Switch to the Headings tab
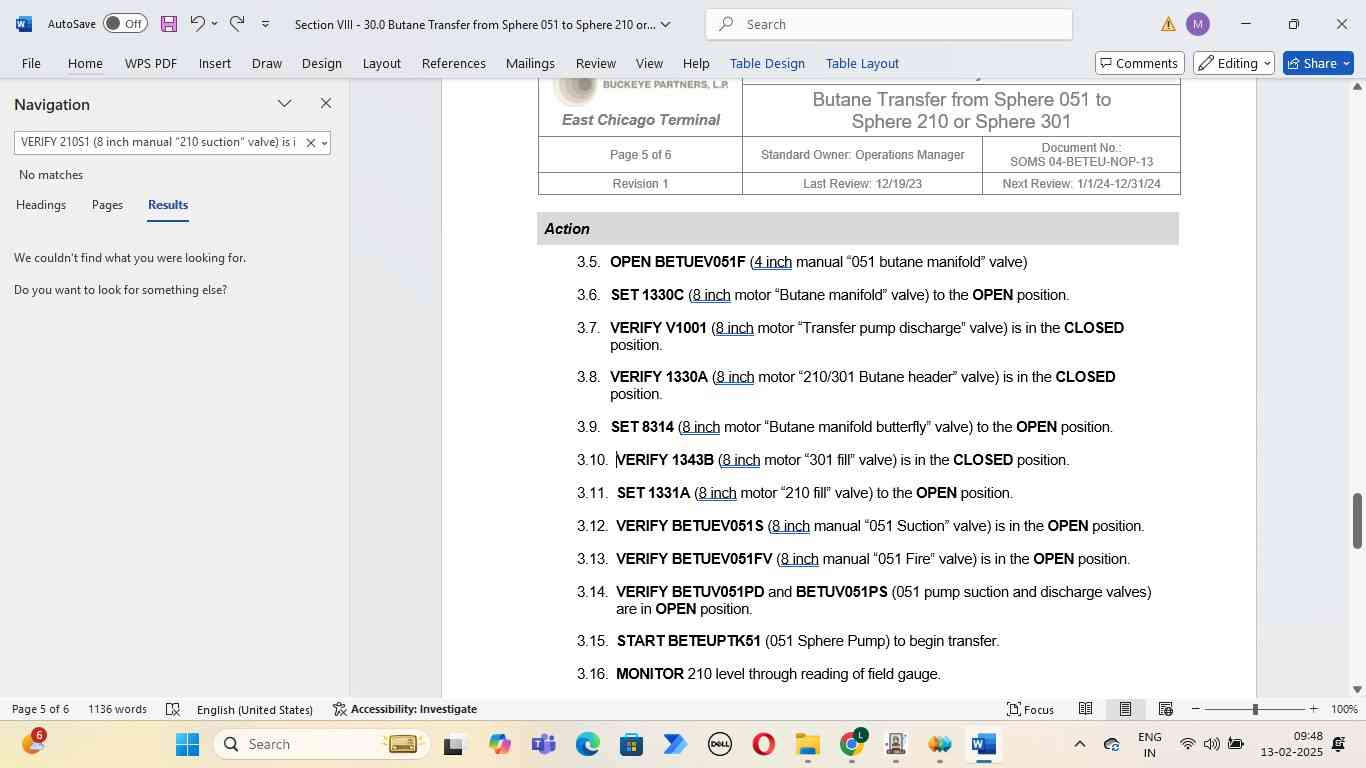The width and height of the screenshot is (1366, 768). coord(41,205)
